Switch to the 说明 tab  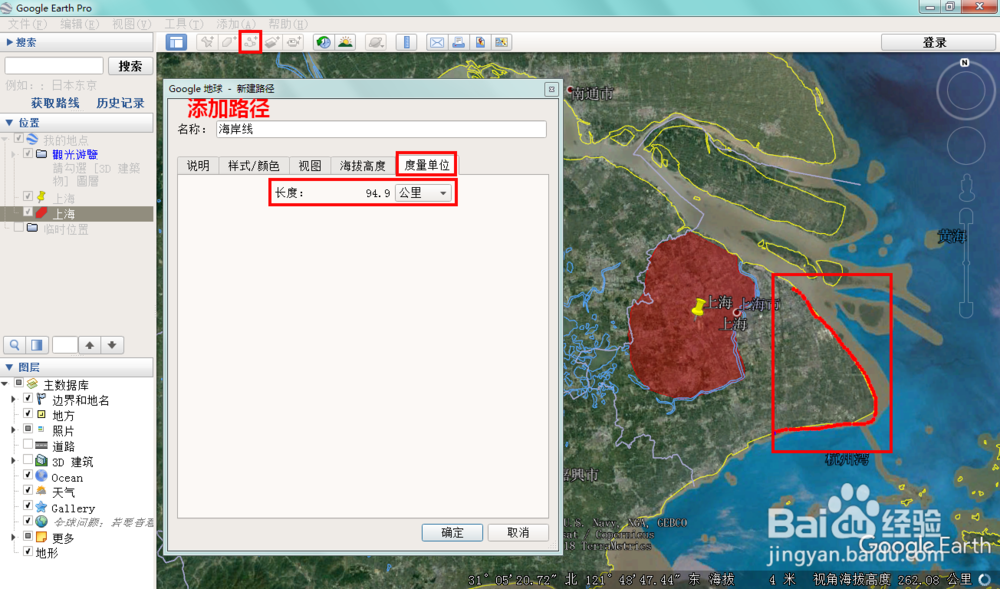(198, 166)
